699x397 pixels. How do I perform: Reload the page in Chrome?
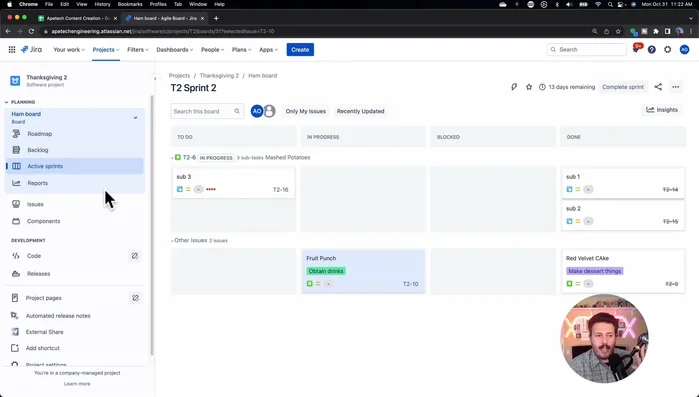click(x=31, y=32)
